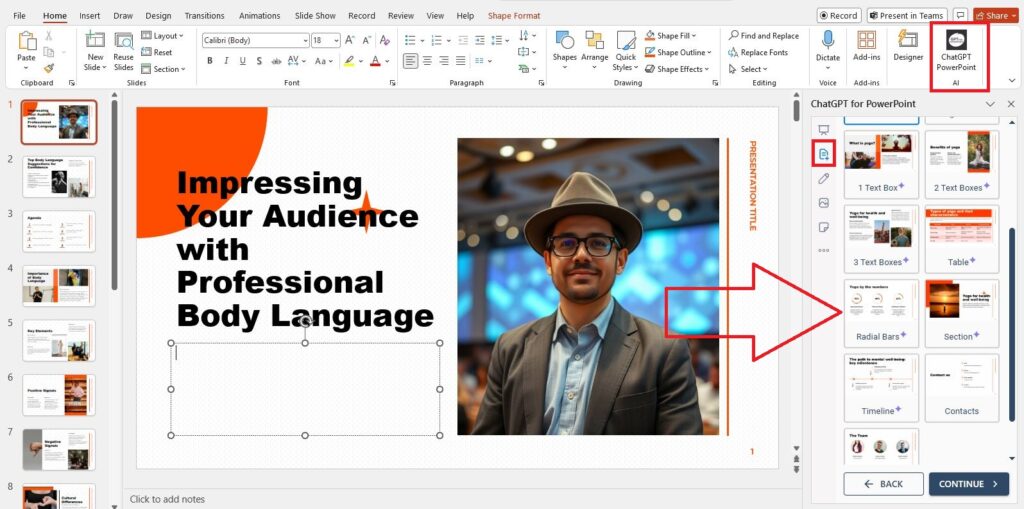Justify the paragraph text
The height and width of the screenshot is (509, 1024).
tap(460, 61)
